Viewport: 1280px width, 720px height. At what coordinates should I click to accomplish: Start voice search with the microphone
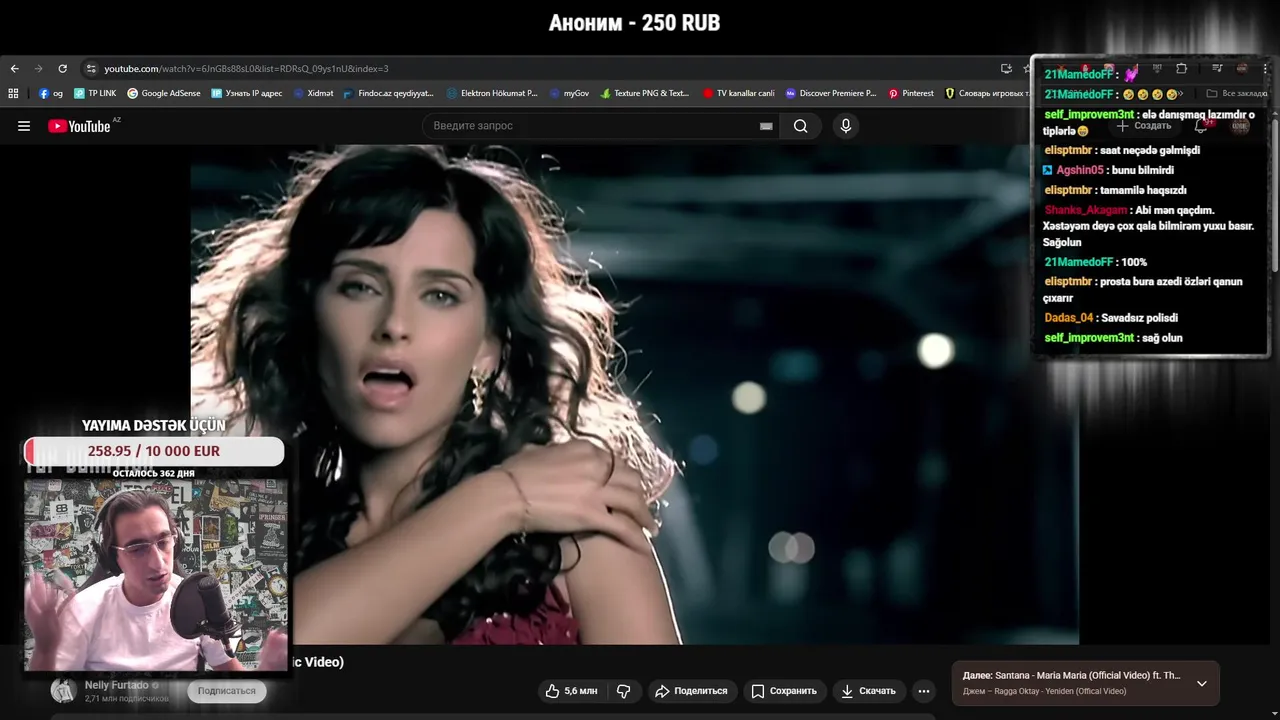(846, 126)
